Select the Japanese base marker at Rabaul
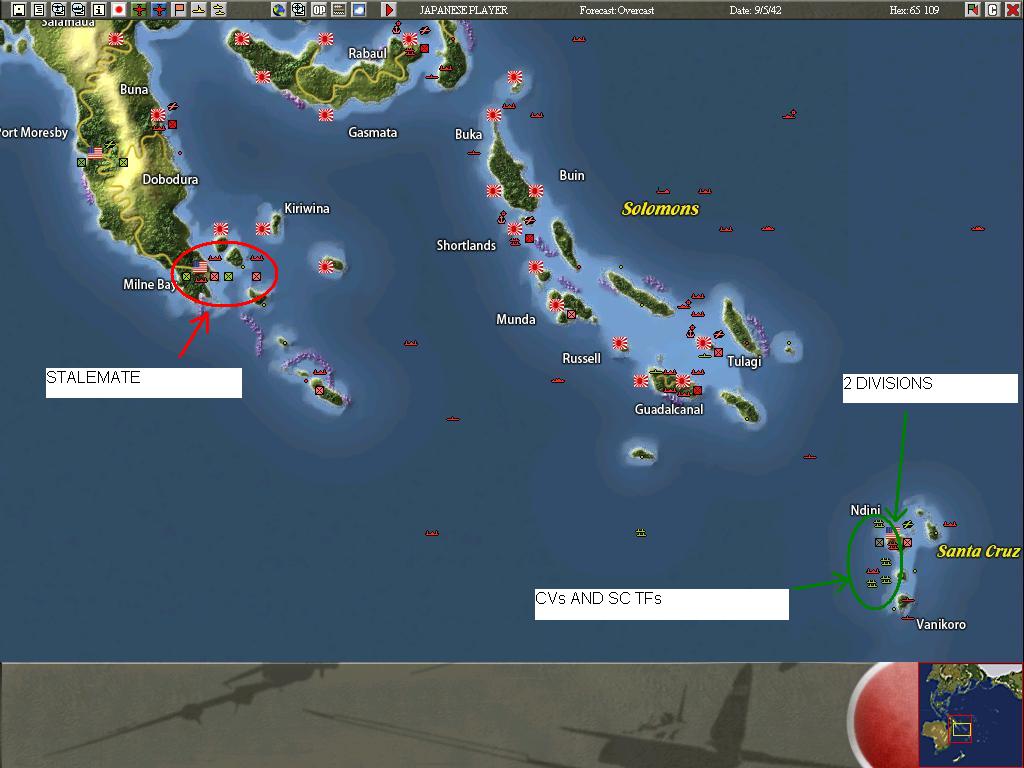This screenshot has height=768, width=1024. click(409, 39)
